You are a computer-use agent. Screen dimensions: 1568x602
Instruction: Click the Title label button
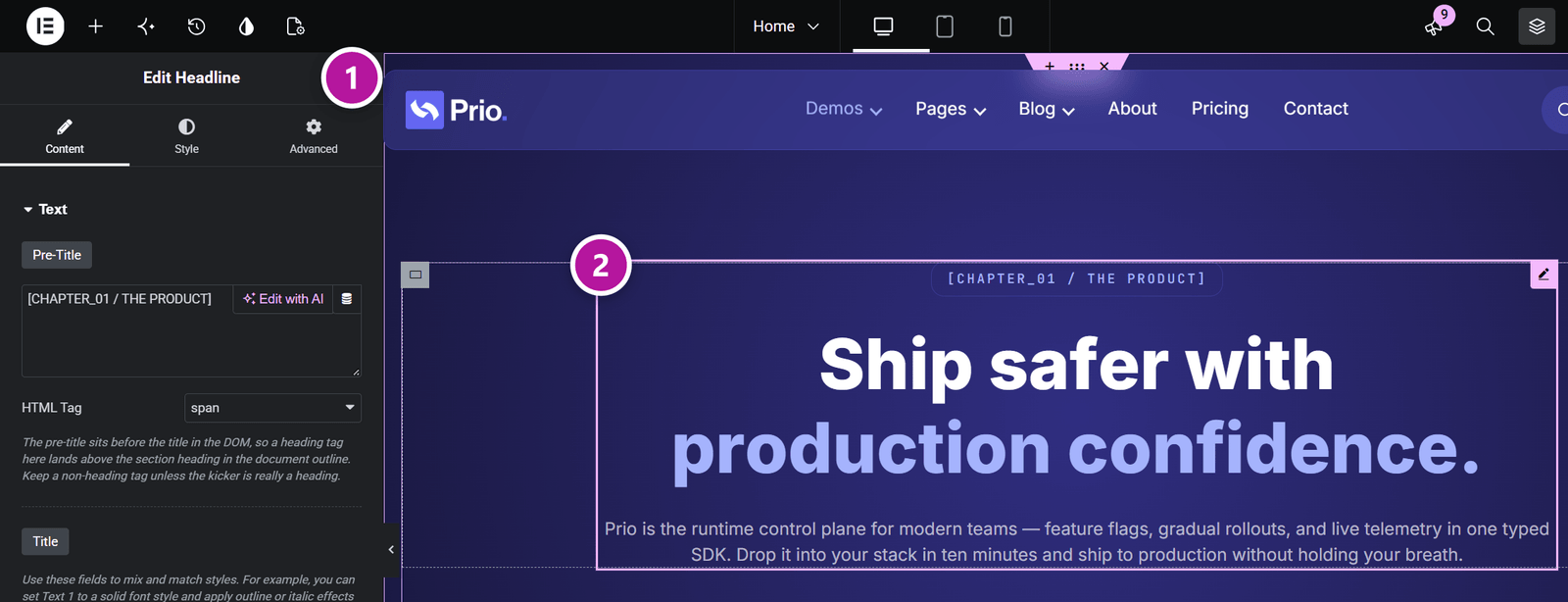click(x=45, y=541)
